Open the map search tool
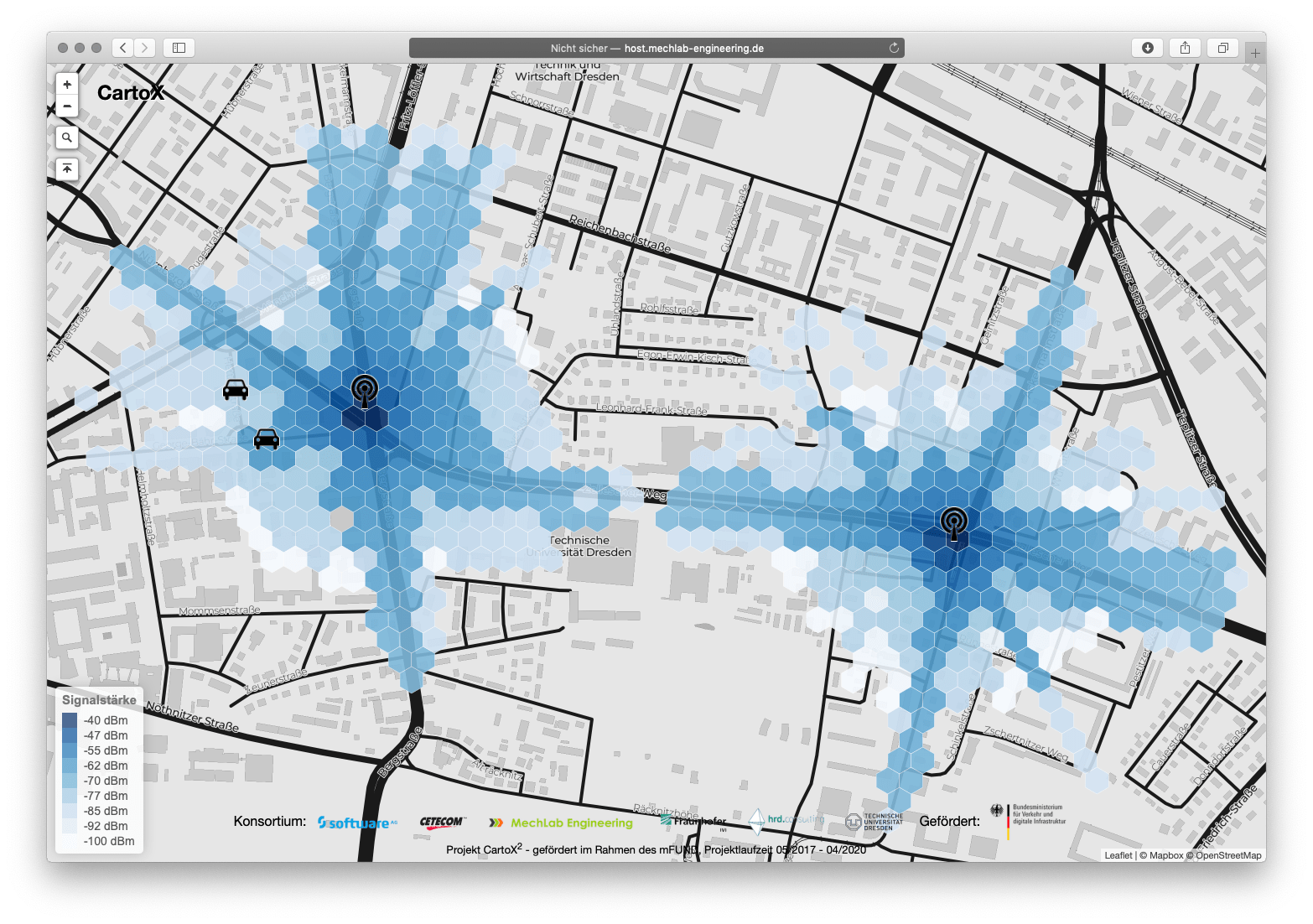This screenshot has height=924, width=1313. [x=67, y=138]
